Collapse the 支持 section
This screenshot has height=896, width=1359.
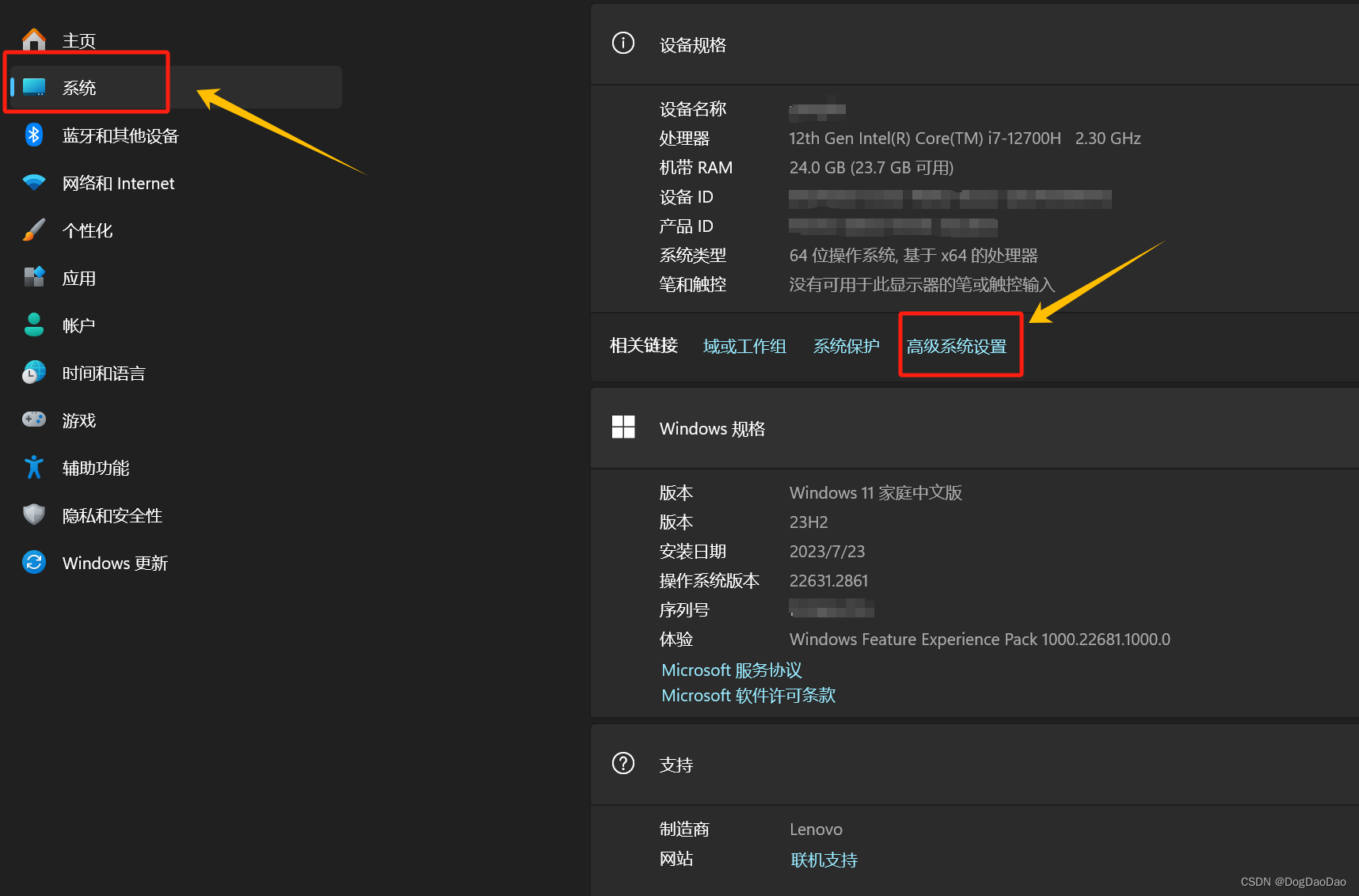pyautogui.click(x=675, y=764)
